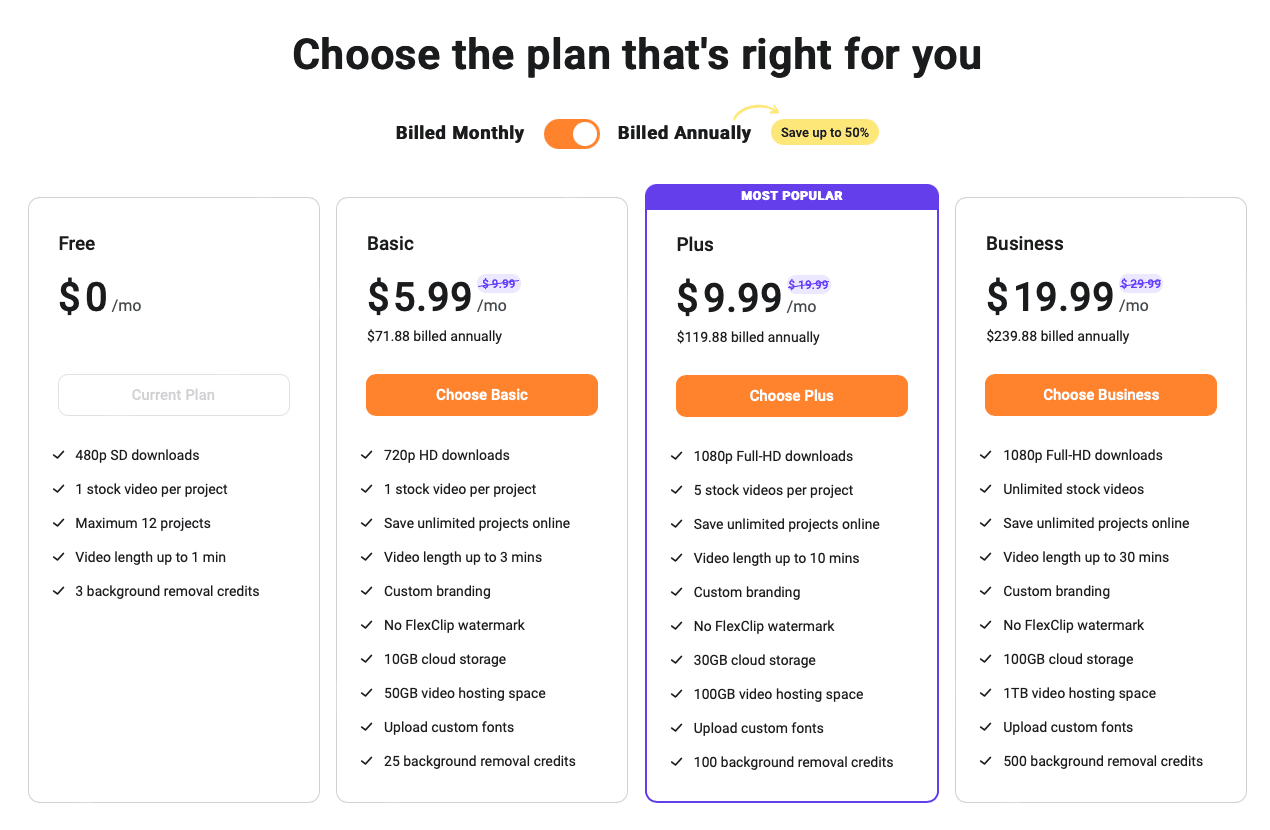Click checkmark next to Maximum 12 projects

point(59,523)
